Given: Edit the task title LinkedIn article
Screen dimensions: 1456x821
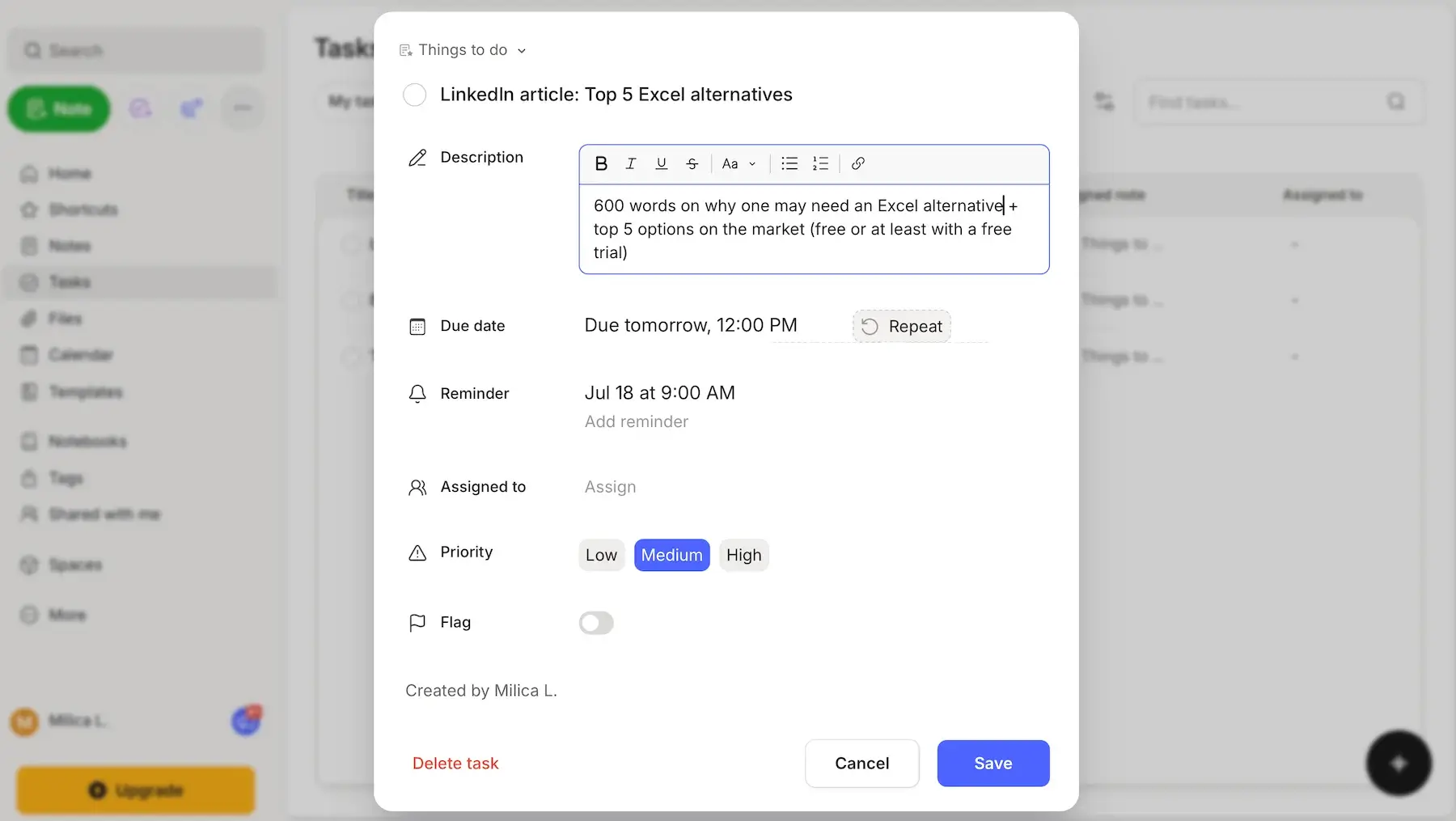Looking at the screenshot, I should click(616, 95).
